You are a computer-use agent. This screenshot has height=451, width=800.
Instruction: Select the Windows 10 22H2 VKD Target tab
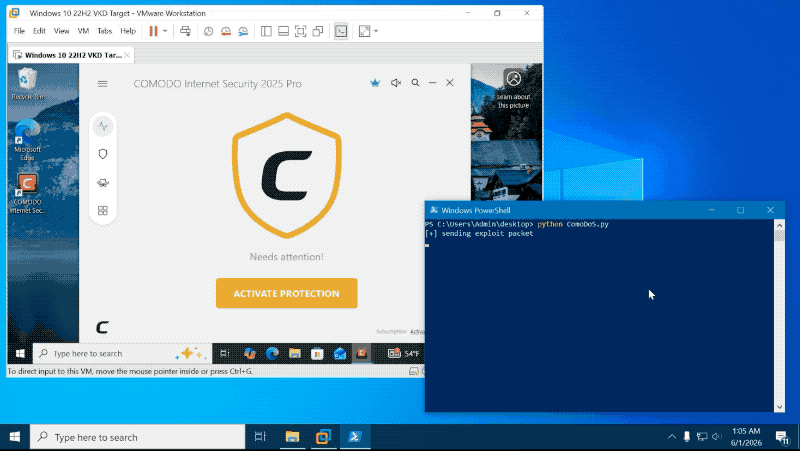[x=71, y=55]
